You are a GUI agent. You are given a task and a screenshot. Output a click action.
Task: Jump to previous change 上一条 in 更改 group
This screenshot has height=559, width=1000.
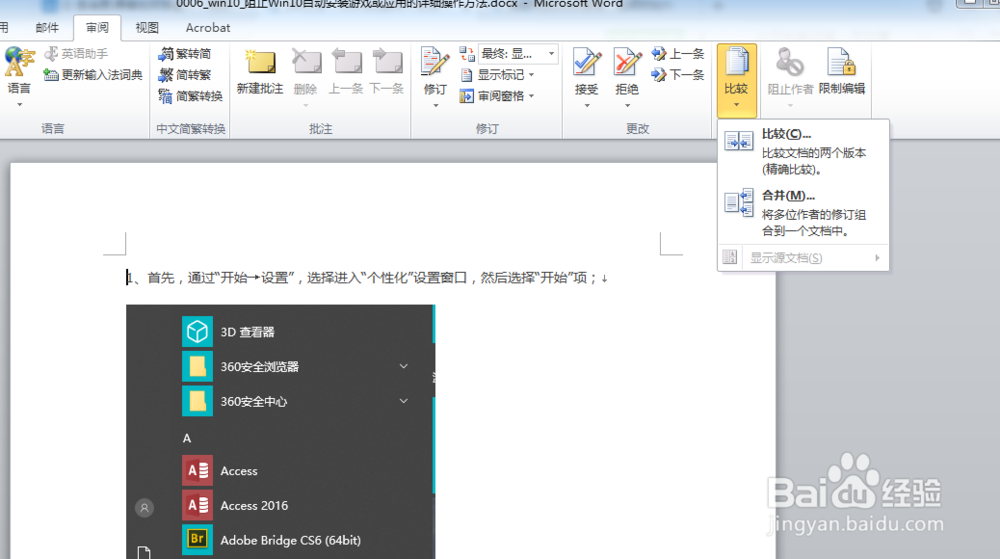click(x=677, y=54)
